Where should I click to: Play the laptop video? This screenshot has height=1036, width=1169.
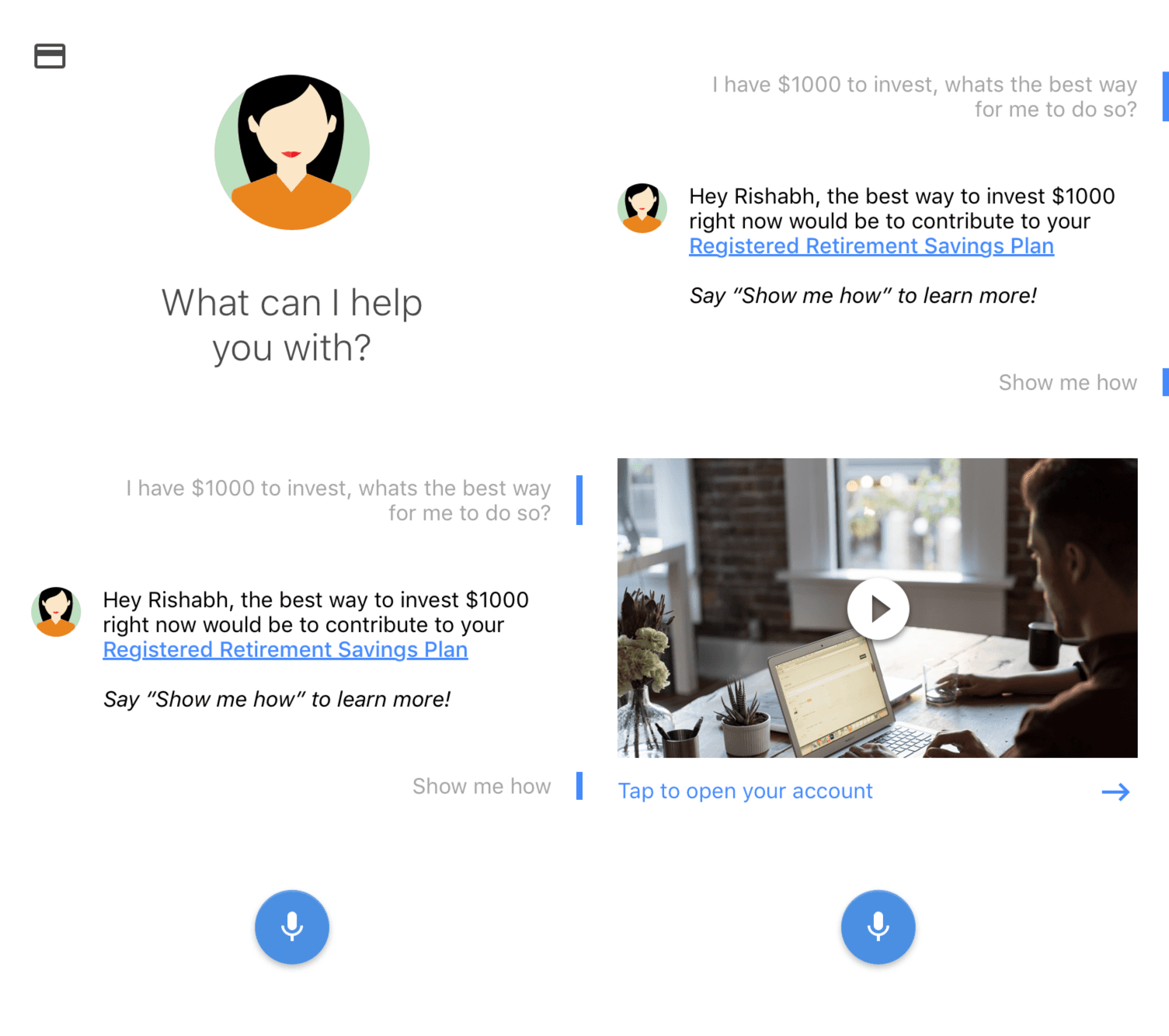coord(878,609)
